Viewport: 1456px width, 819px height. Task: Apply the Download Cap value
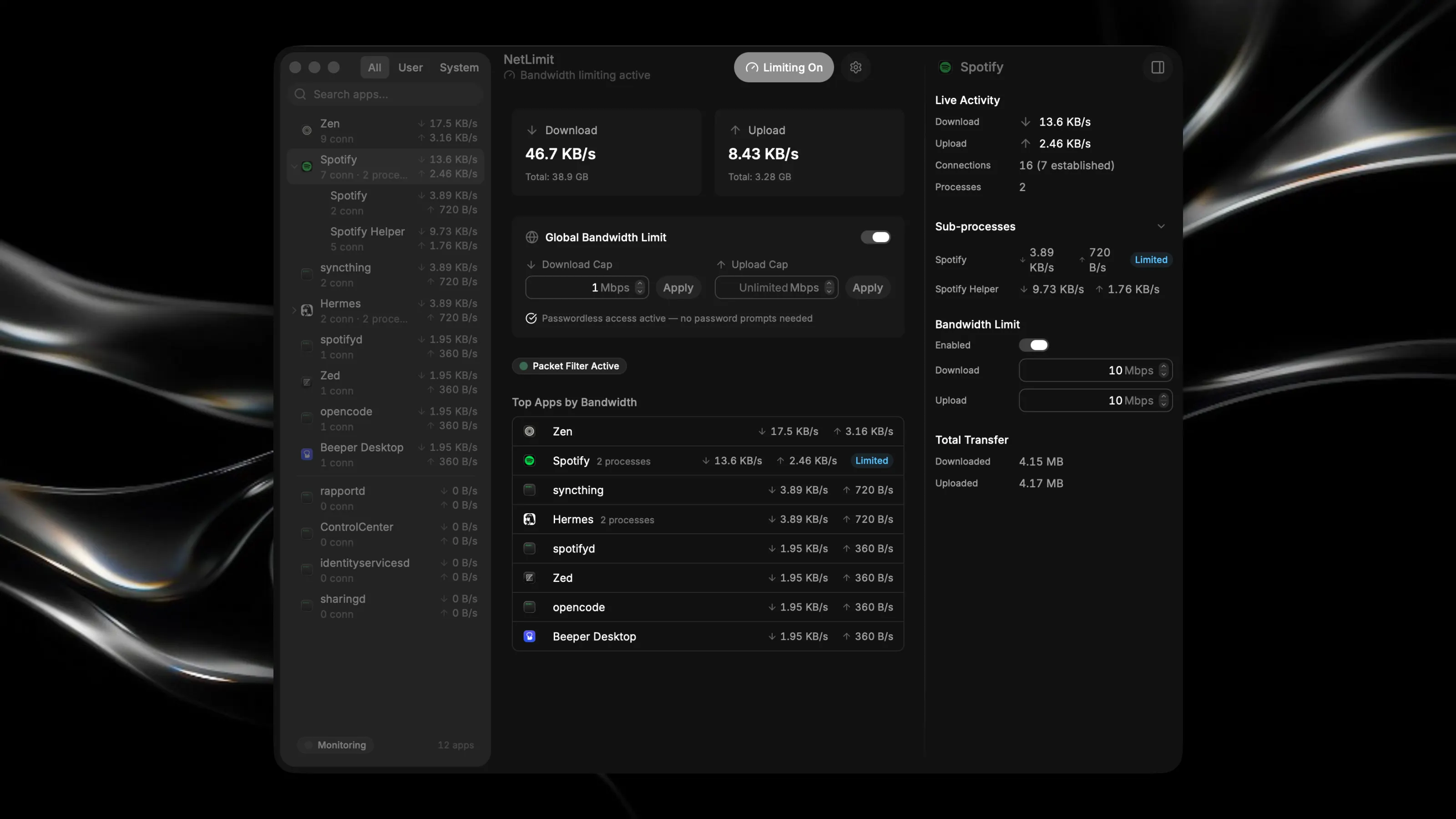pos(678,288)
